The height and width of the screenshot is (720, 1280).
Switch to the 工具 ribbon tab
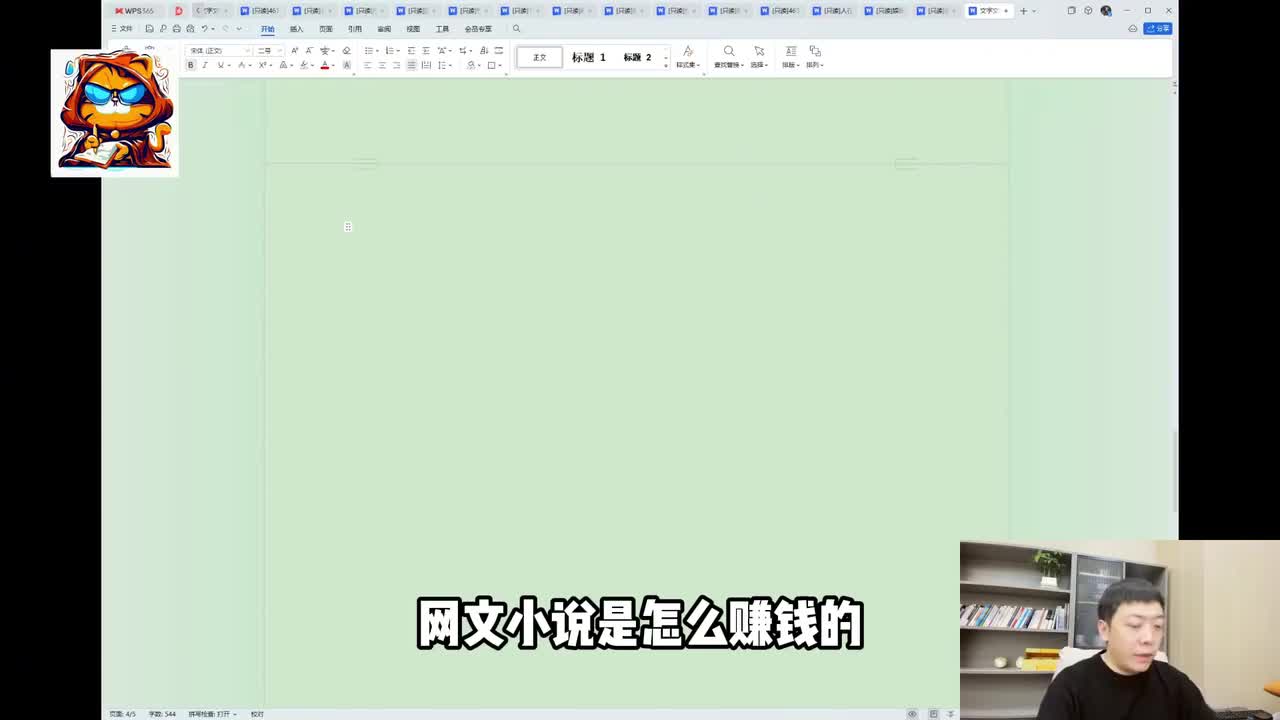442,29
